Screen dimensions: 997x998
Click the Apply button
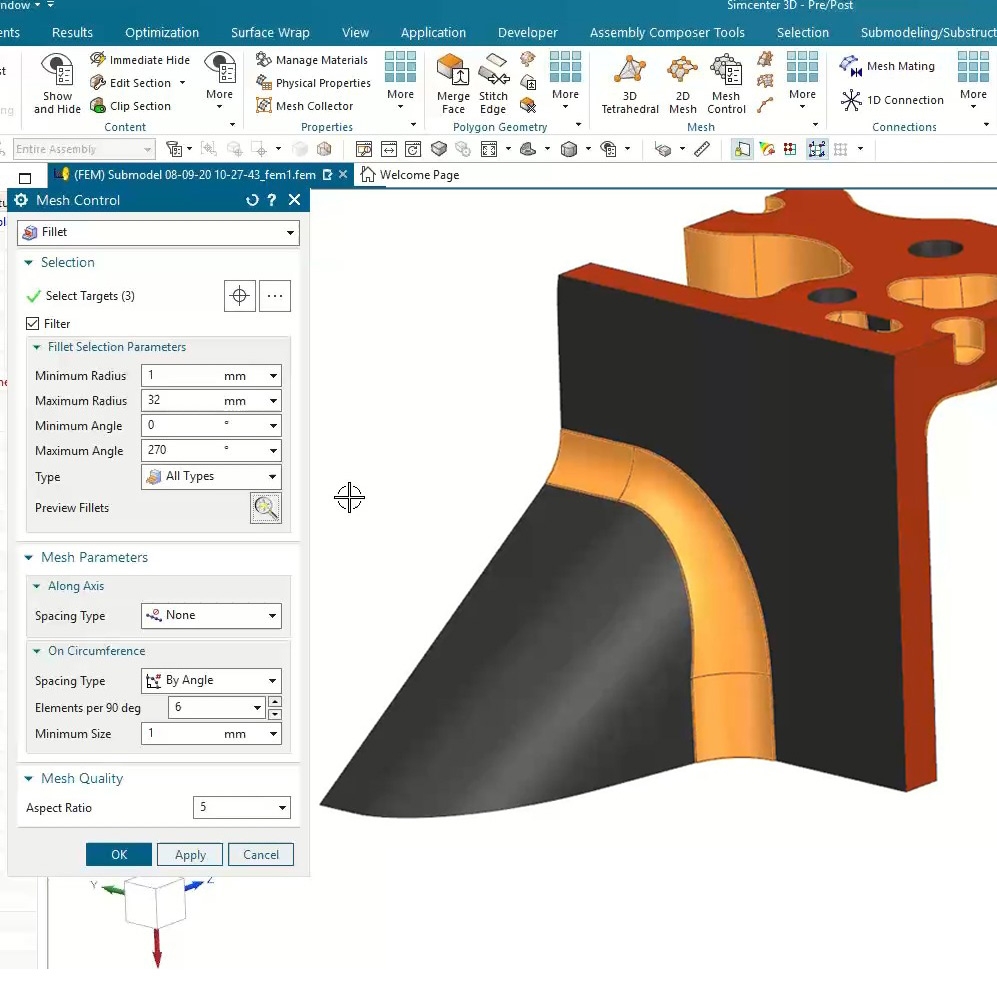190,855
